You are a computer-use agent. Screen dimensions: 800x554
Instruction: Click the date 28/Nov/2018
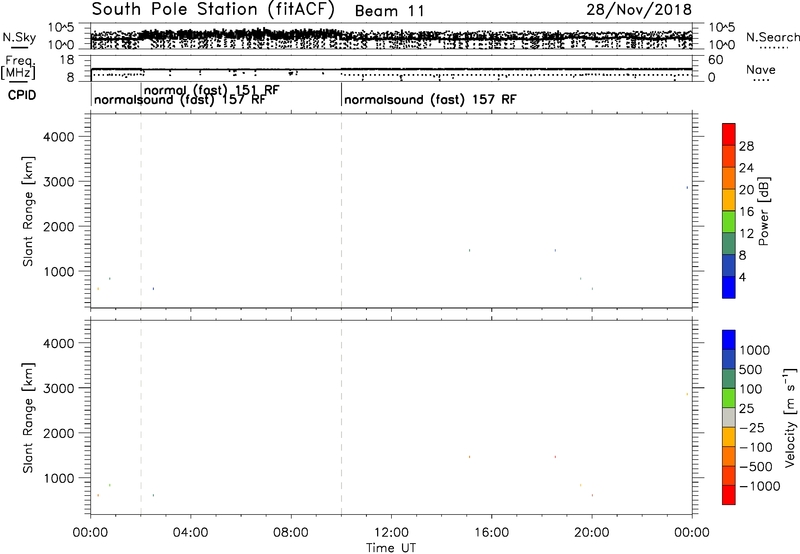(639, 9)
